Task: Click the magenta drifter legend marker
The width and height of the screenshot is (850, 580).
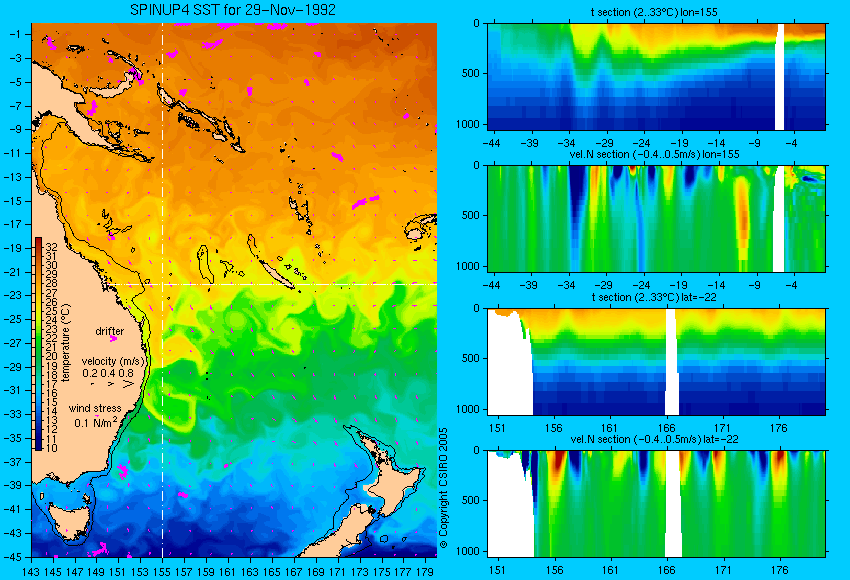Action: pyautogui.click(x=113, y=339)
